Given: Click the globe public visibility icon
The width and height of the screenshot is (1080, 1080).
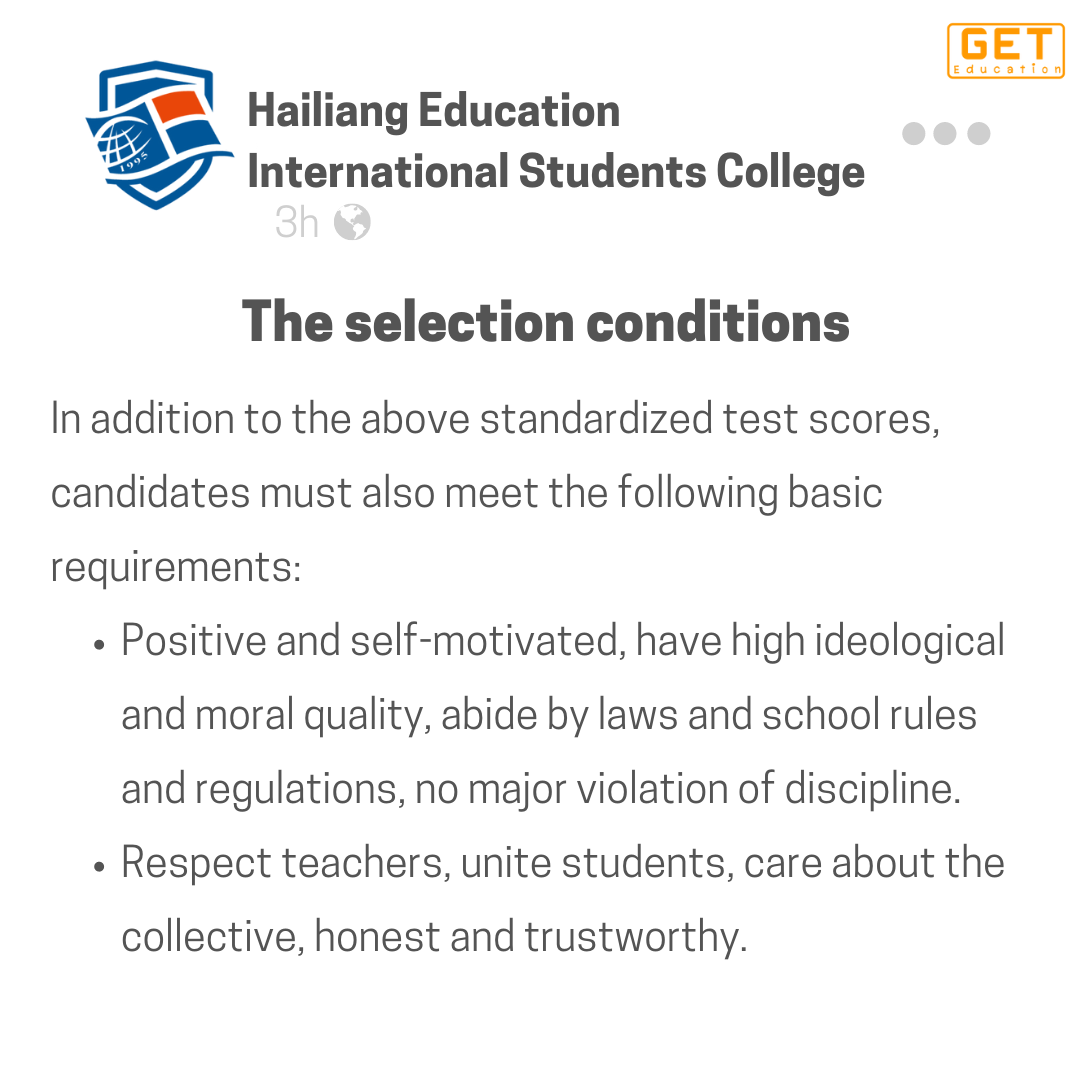Looking at the screenshot, I should click(x=352, y=223).
